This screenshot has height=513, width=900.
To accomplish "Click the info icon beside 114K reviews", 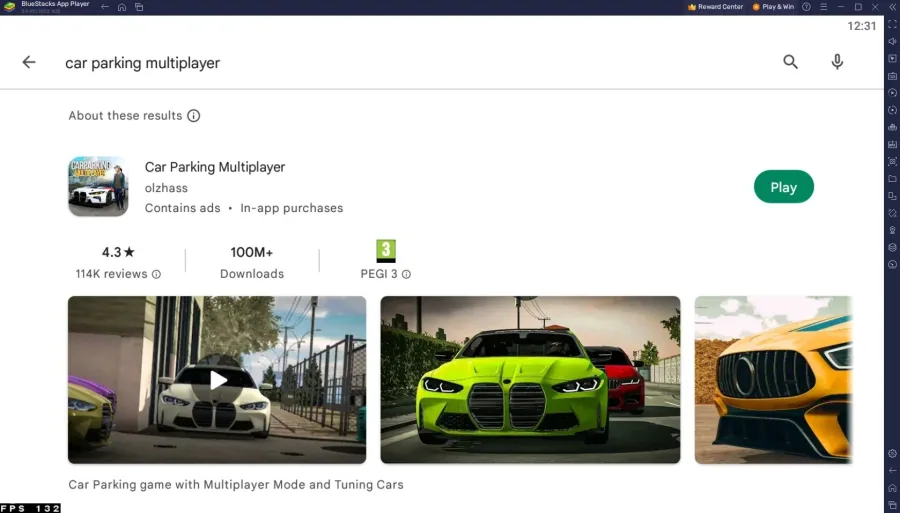I will click(x=156, y=274).
